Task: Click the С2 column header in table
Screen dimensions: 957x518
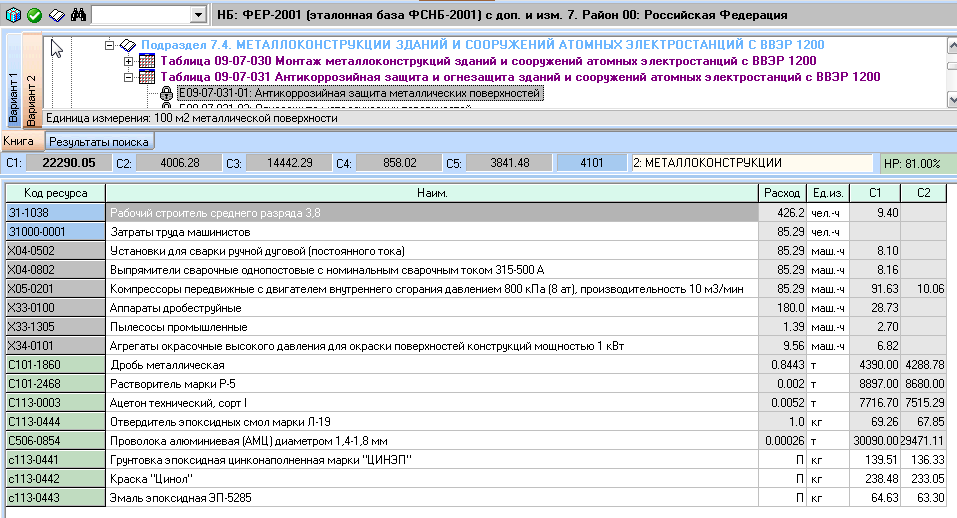Action: [923, 193]
